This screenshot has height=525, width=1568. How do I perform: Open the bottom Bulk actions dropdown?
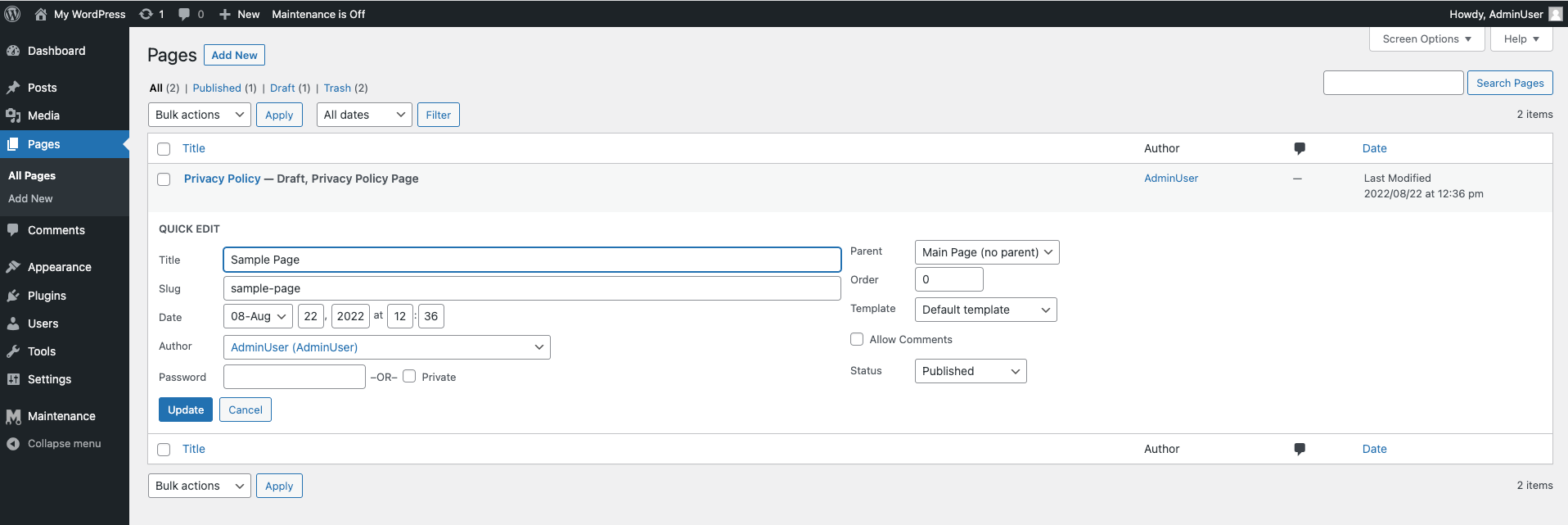click(x=200, y=486)
